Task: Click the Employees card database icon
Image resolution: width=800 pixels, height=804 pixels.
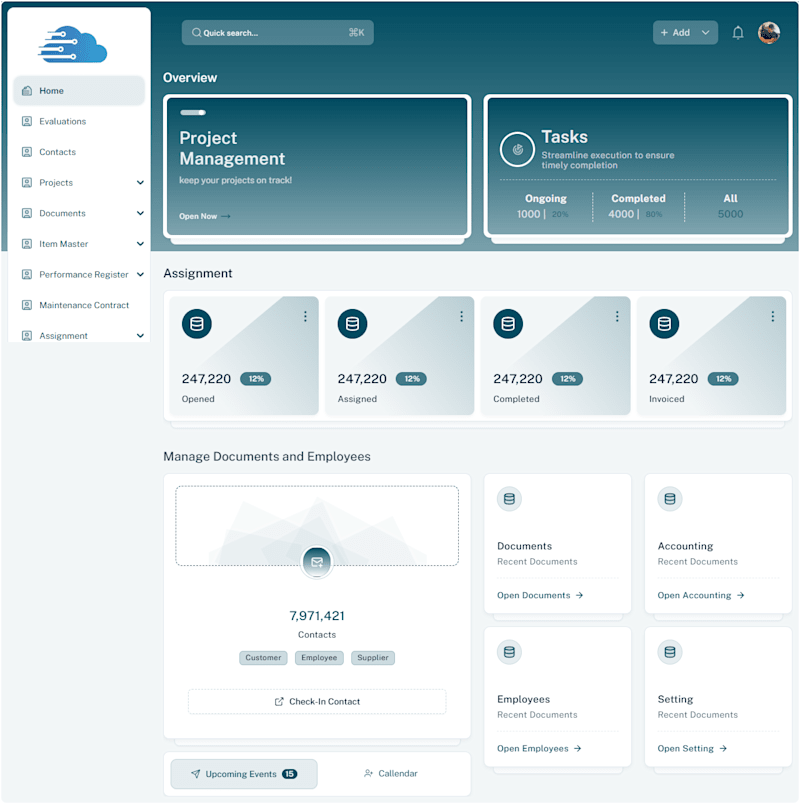Action: (509, 652)
